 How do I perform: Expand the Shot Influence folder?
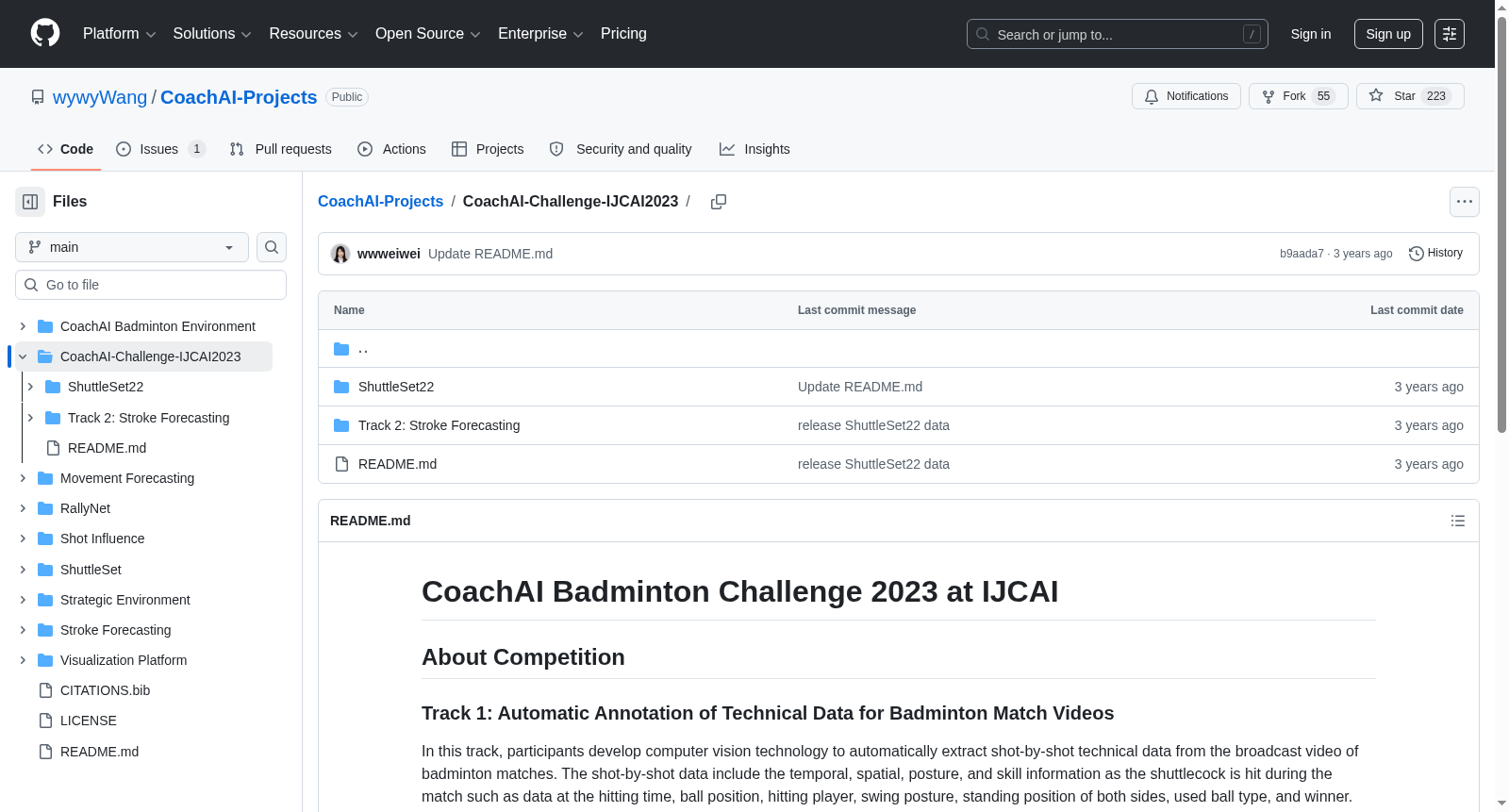[23, 539]
